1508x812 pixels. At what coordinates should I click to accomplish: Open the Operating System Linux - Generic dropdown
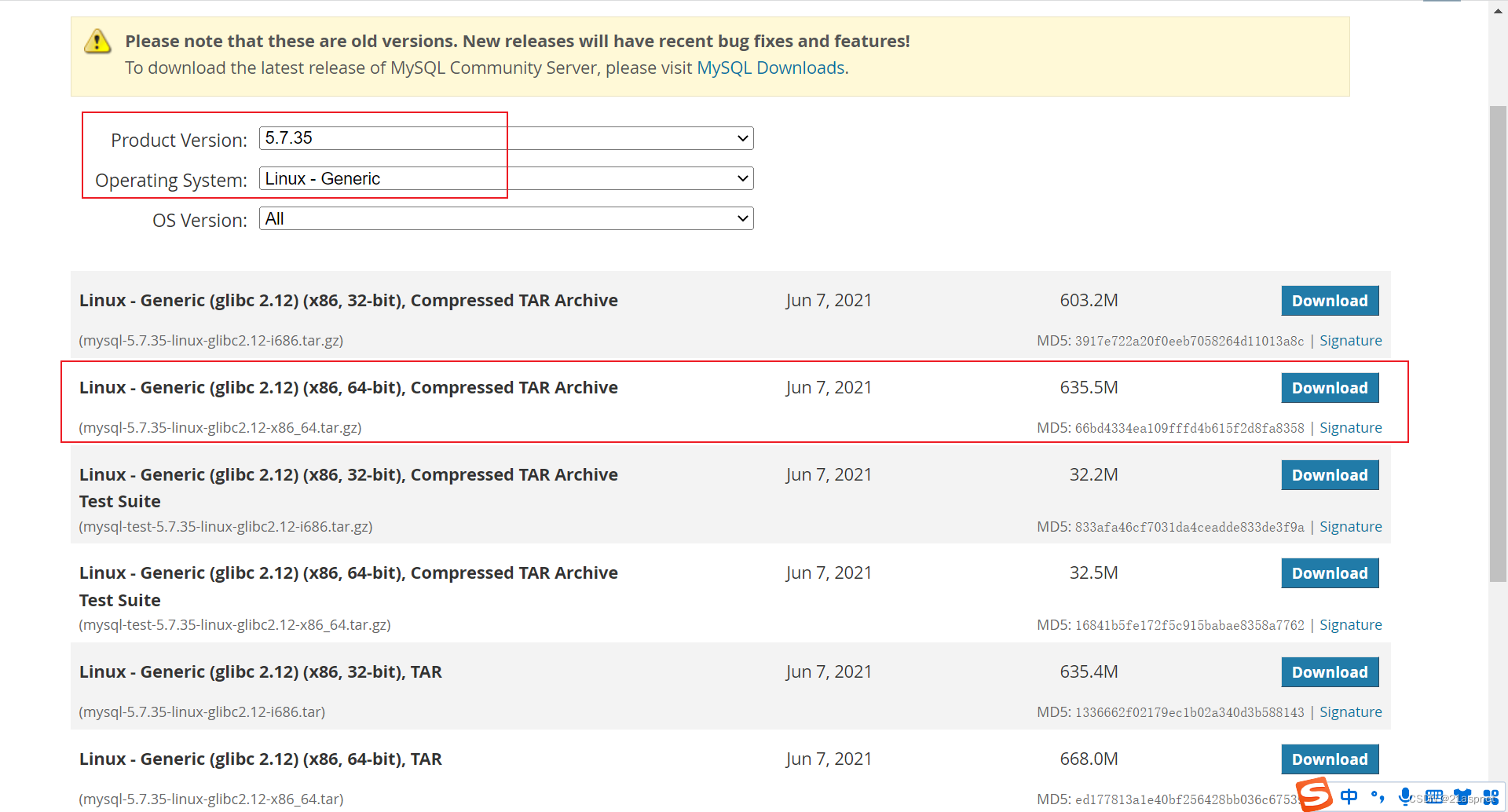(506, 178)
